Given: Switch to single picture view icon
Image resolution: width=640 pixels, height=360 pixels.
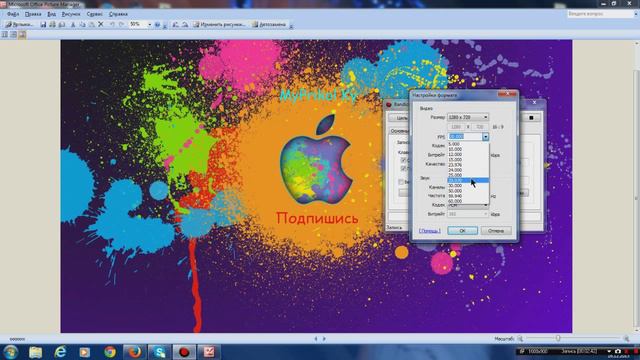Looking at the screenshot, I should (22, 35).
